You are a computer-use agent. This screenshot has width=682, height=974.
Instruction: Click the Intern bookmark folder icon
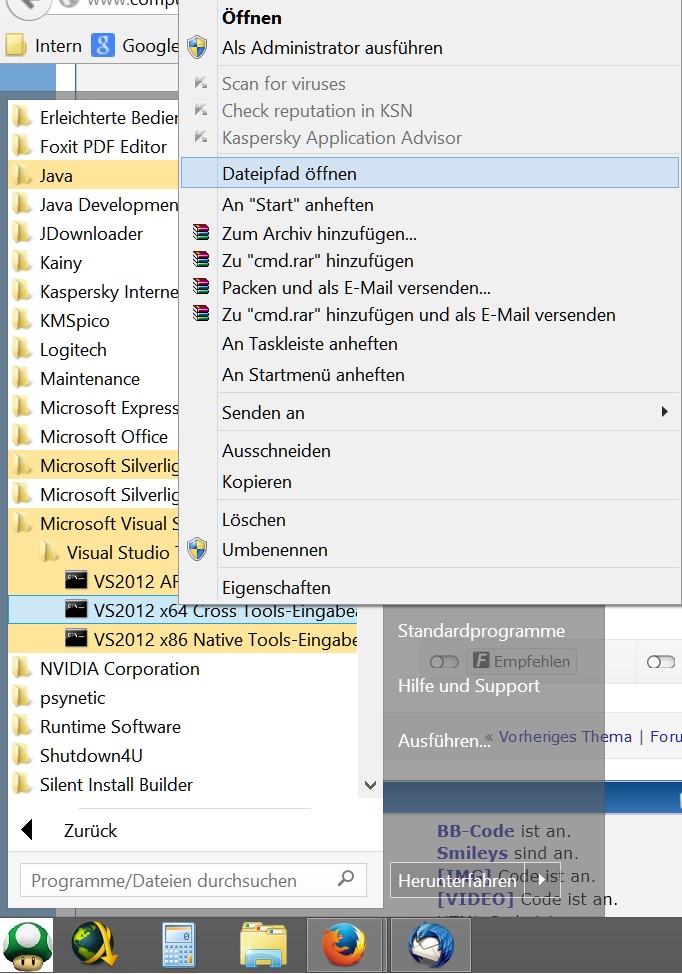tap(16, 45)
